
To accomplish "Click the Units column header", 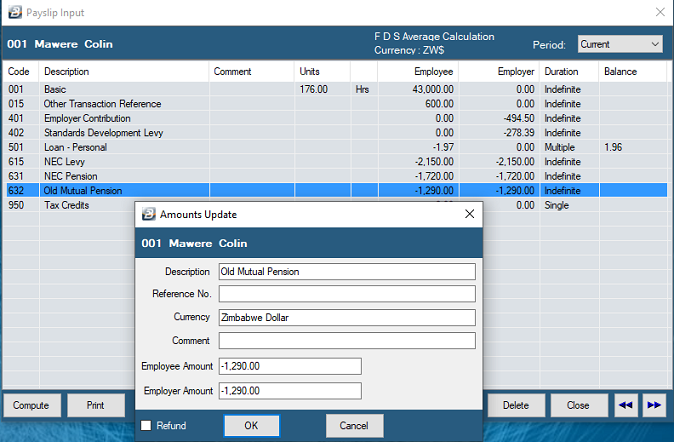I will tap(322, 71).
